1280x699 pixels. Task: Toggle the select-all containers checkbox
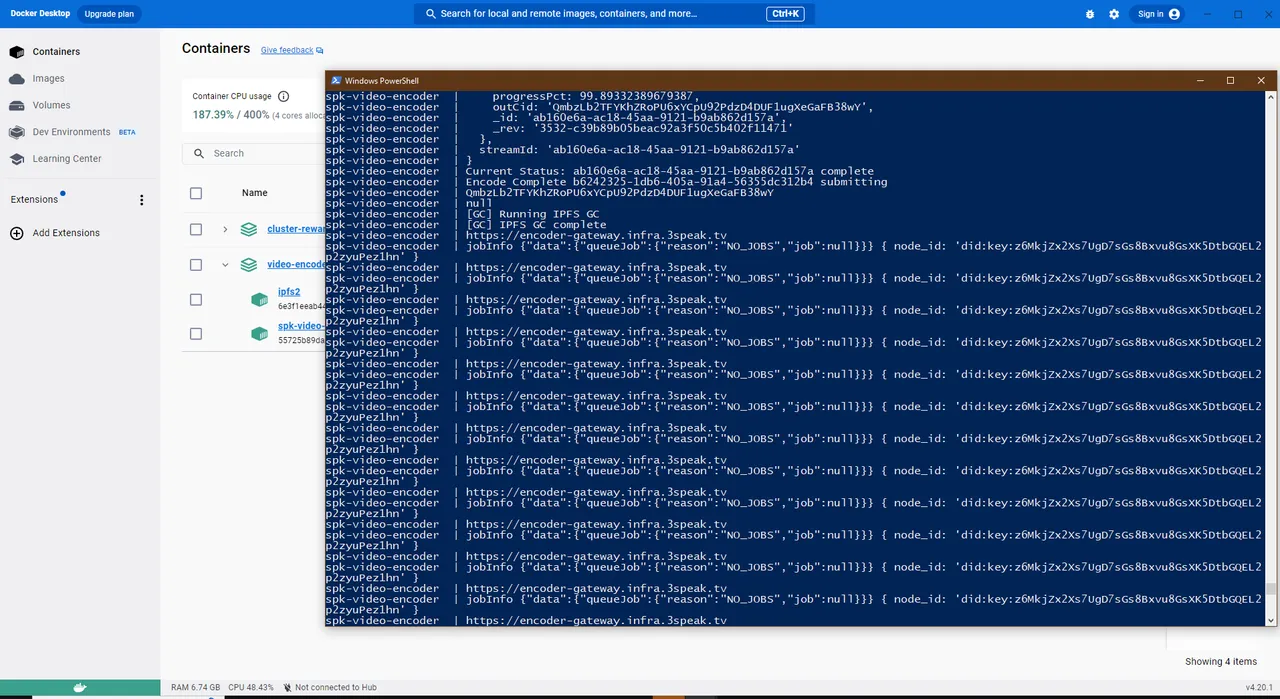point(196,193)
